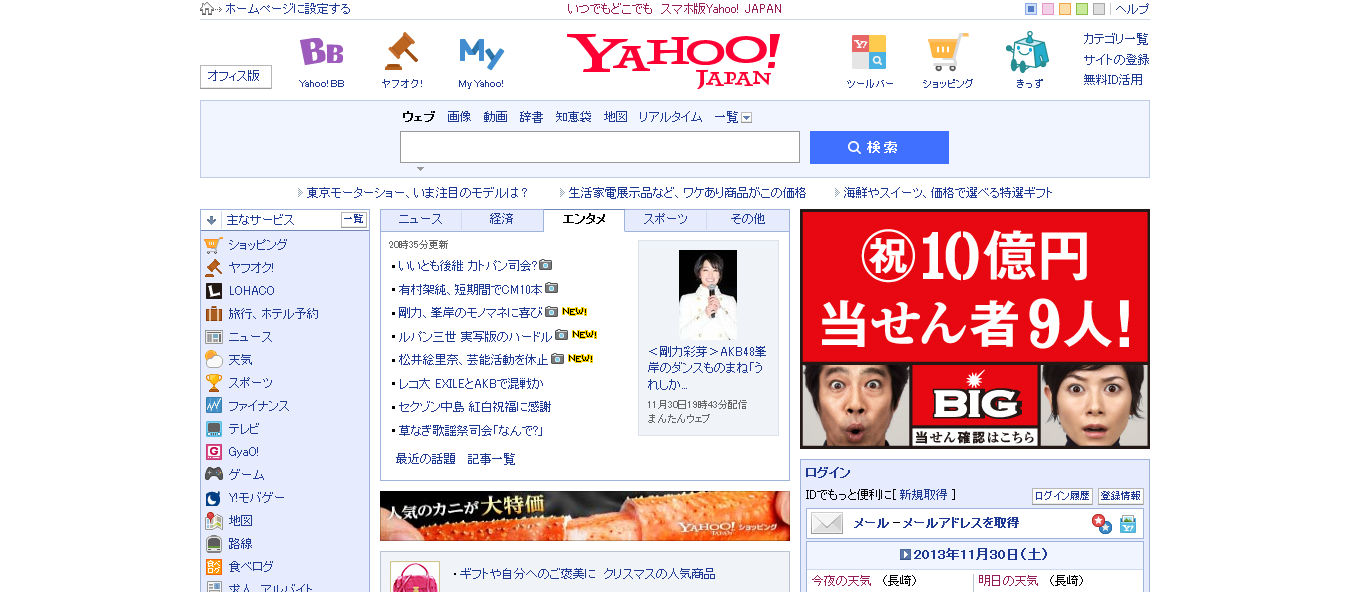1349x592 pixels.
Task: Open the ヤフオク! gavel icon in header
Action: (x=401, y=52)
